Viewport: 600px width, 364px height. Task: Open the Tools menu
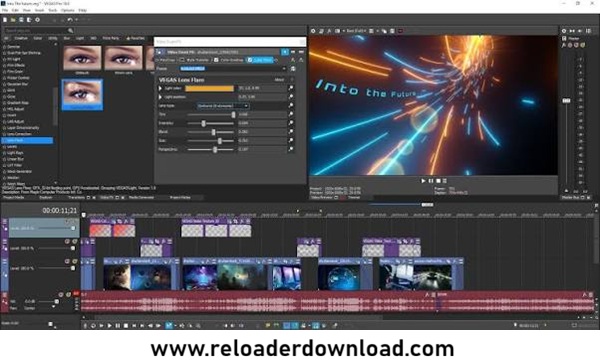coord(52,10)
